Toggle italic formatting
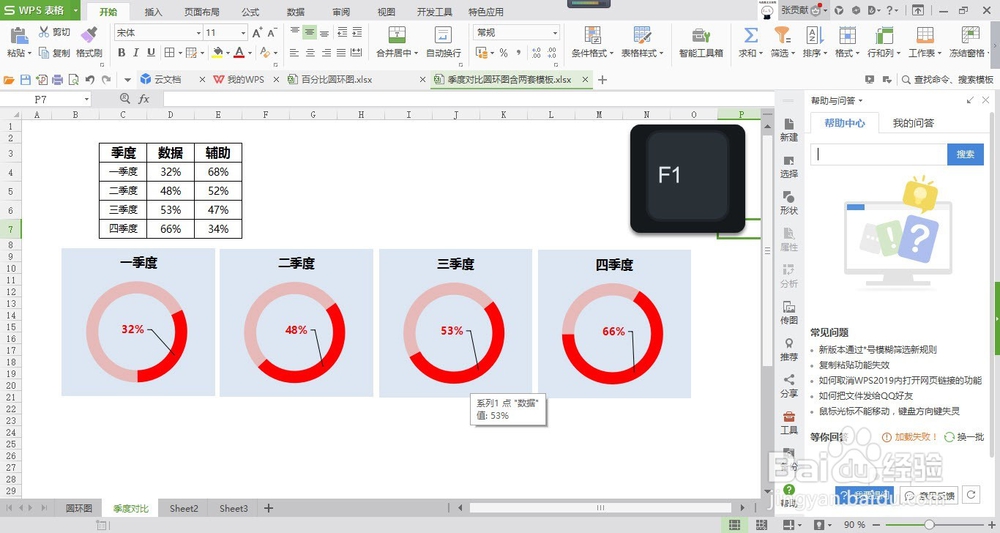 136,53
